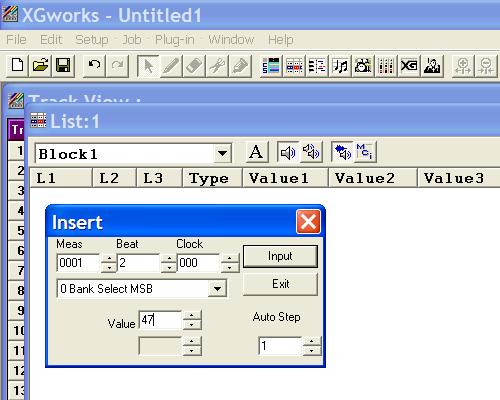The height and width of the screenshot is (400, 500).
Task: Click the L1 column header
Action: (61, 178)
